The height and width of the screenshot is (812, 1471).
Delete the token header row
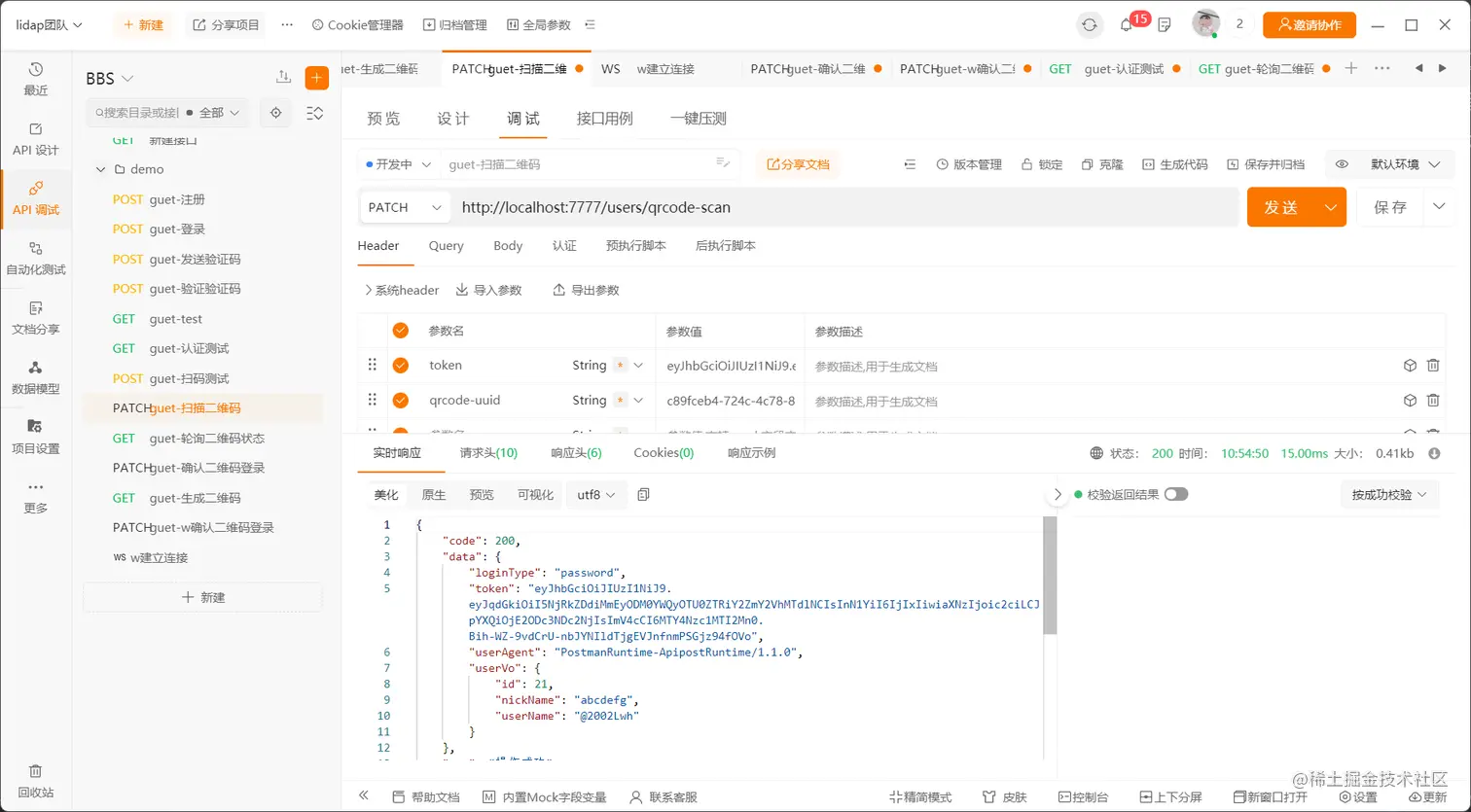click(x=1433, y=366)
